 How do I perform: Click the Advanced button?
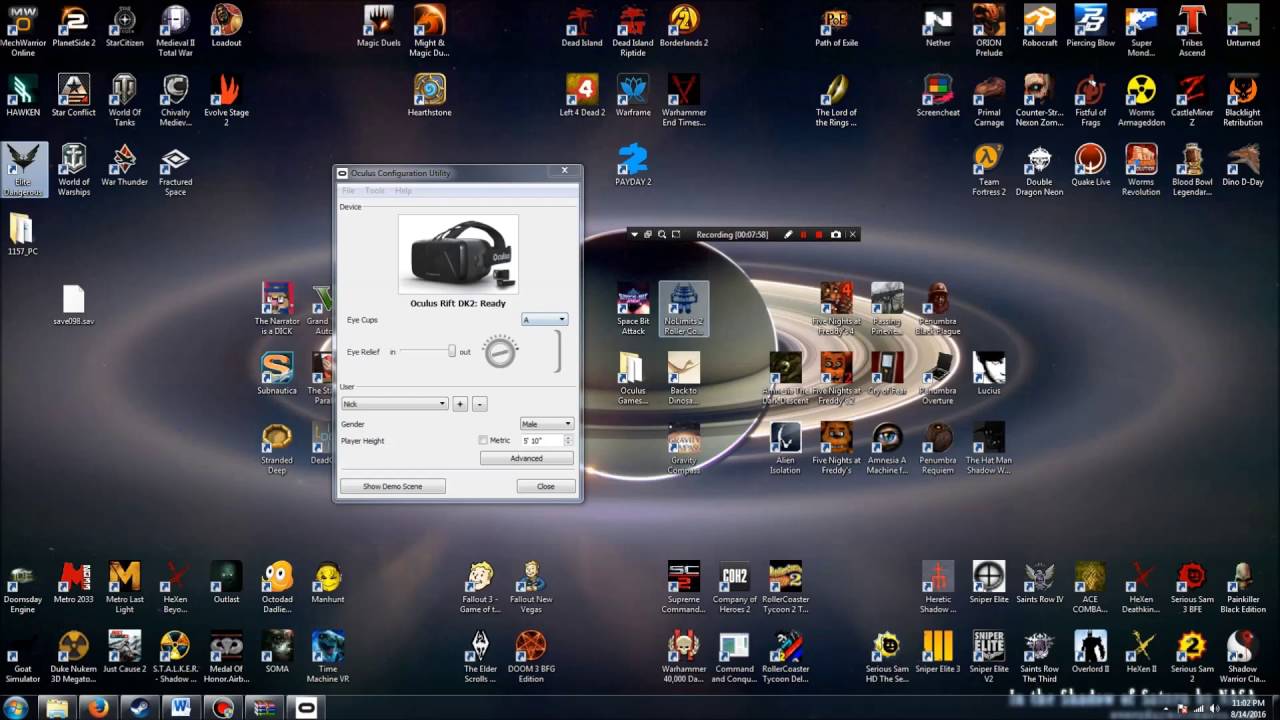coord(527,458)
